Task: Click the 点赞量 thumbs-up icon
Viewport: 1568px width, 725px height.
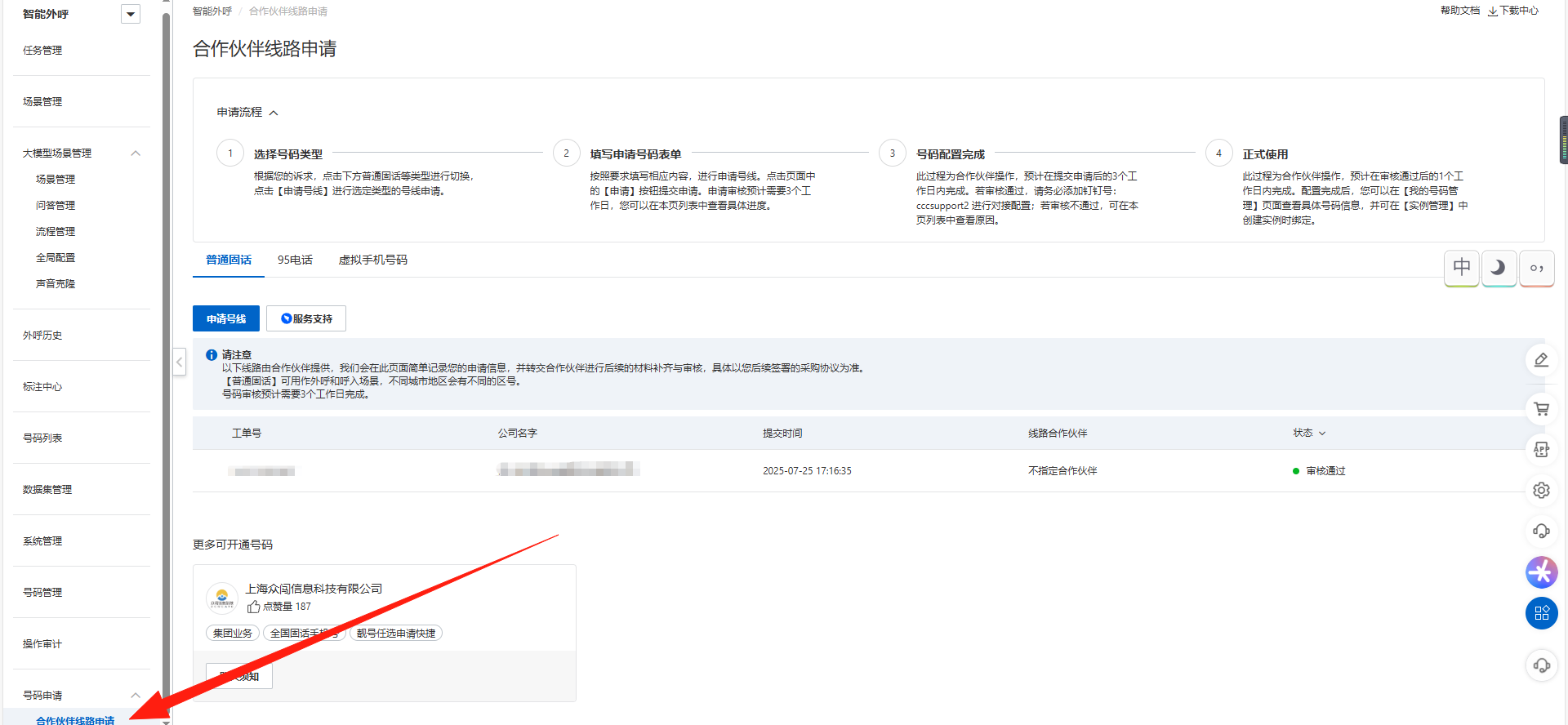Action: click(x=254, y=607)
